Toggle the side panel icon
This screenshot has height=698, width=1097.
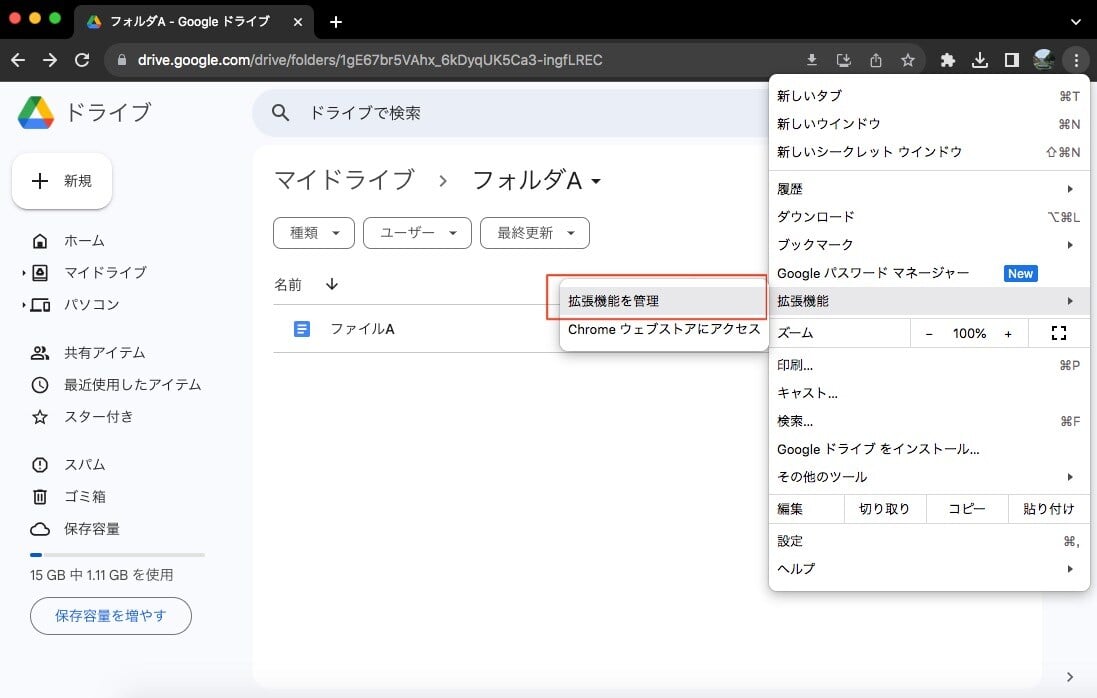[1012, 60]
